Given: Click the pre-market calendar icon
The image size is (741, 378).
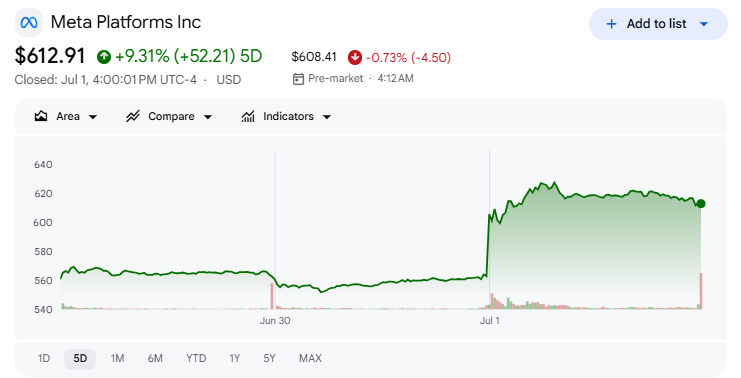Looking at the screenshot, I should pos(298,79).
